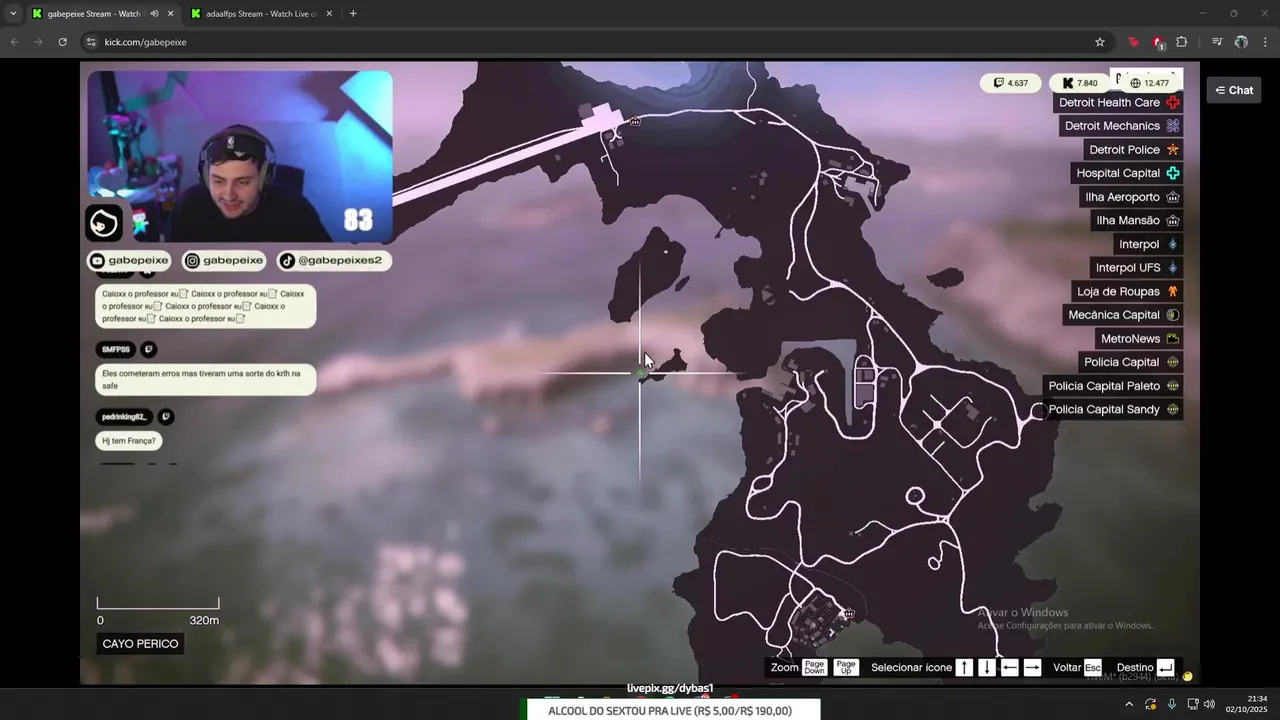The height and width of the screenshot is (720, 1280).
Task: Click the Detroit Police star icon
Action: pos(1173,150)
